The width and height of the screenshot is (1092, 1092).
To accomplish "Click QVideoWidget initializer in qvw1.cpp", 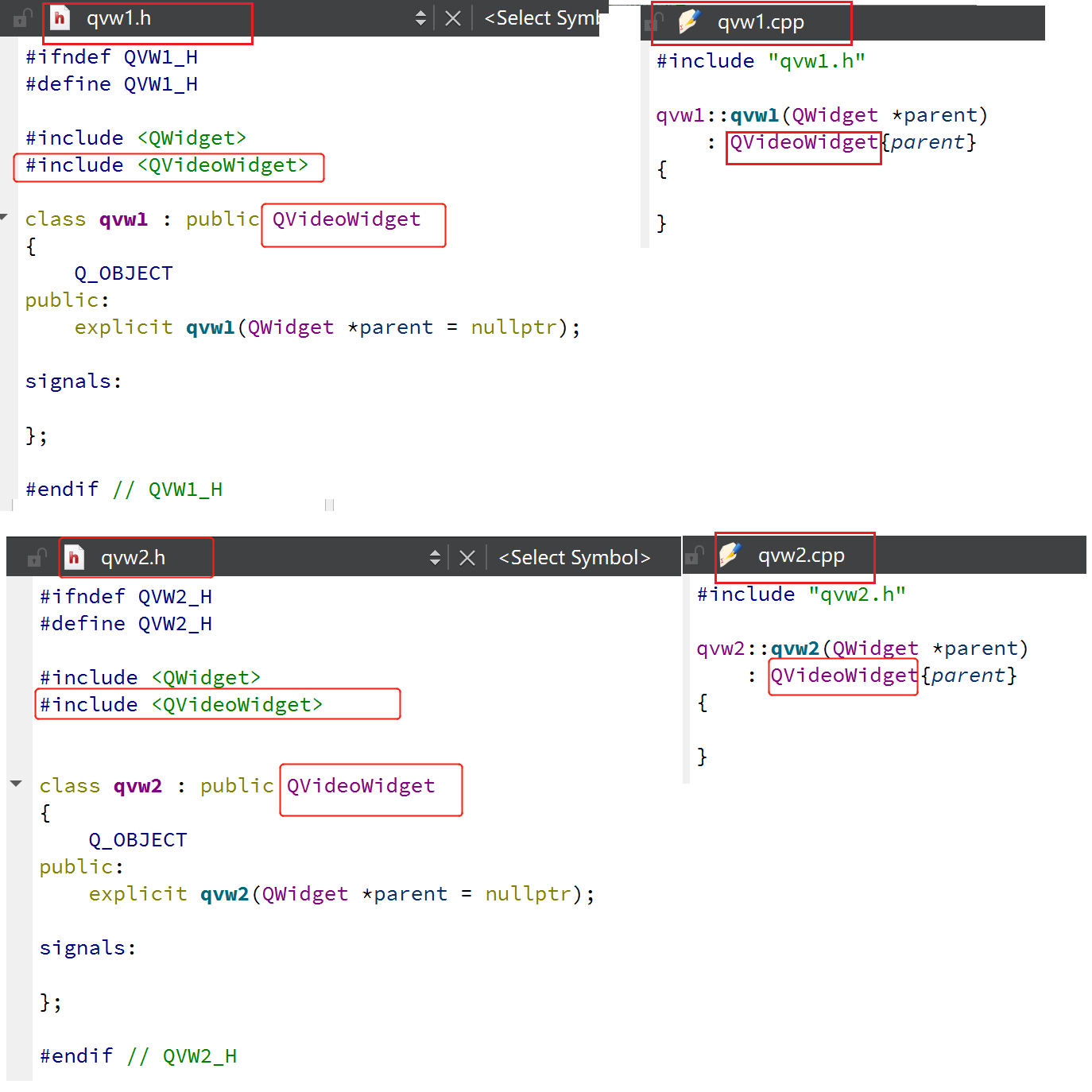I will (x=804, y=142).
